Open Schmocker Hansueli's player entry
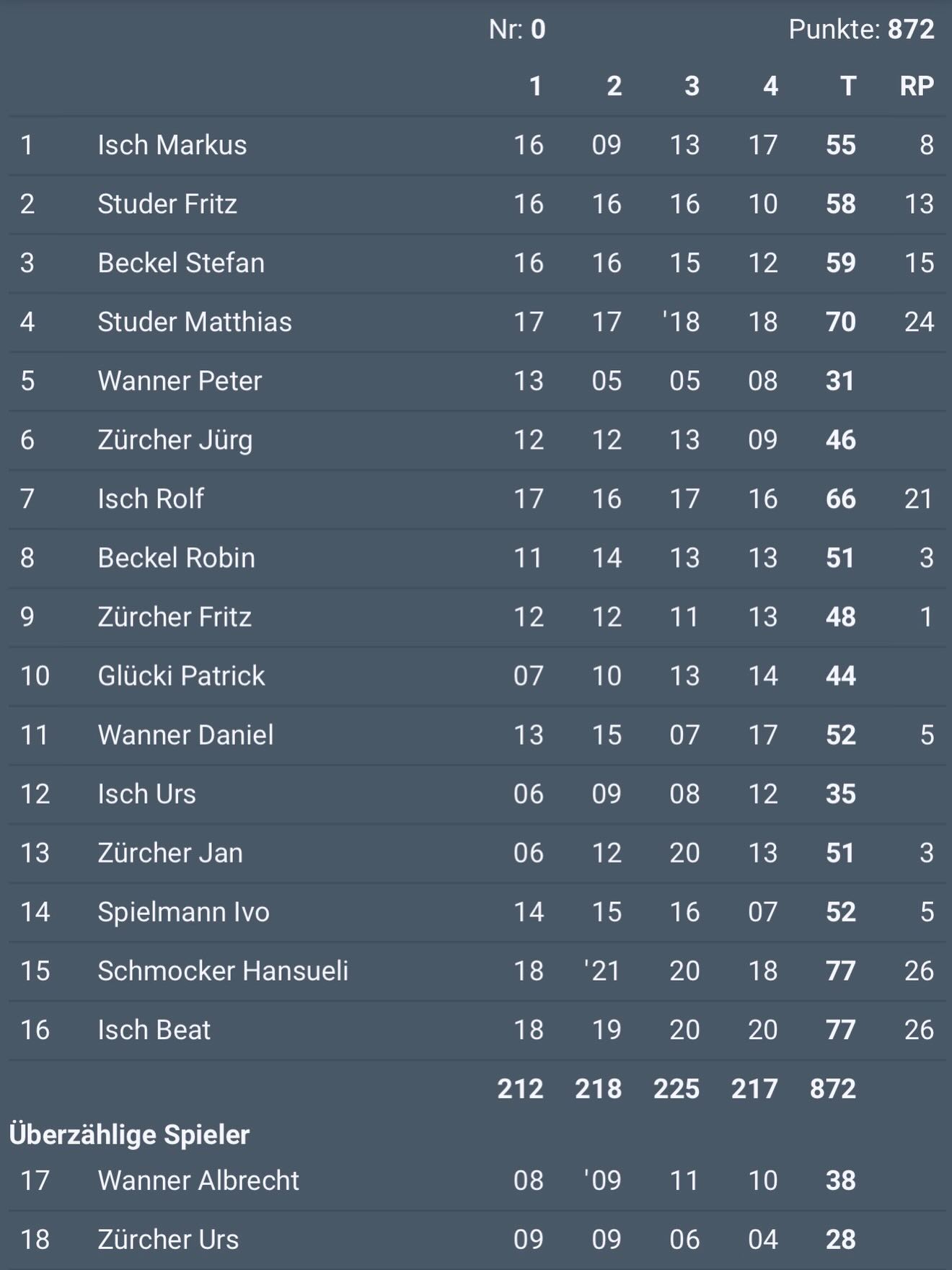This screenshot has width=952, height=1270. pyautogui.click(x=223, y=971)
